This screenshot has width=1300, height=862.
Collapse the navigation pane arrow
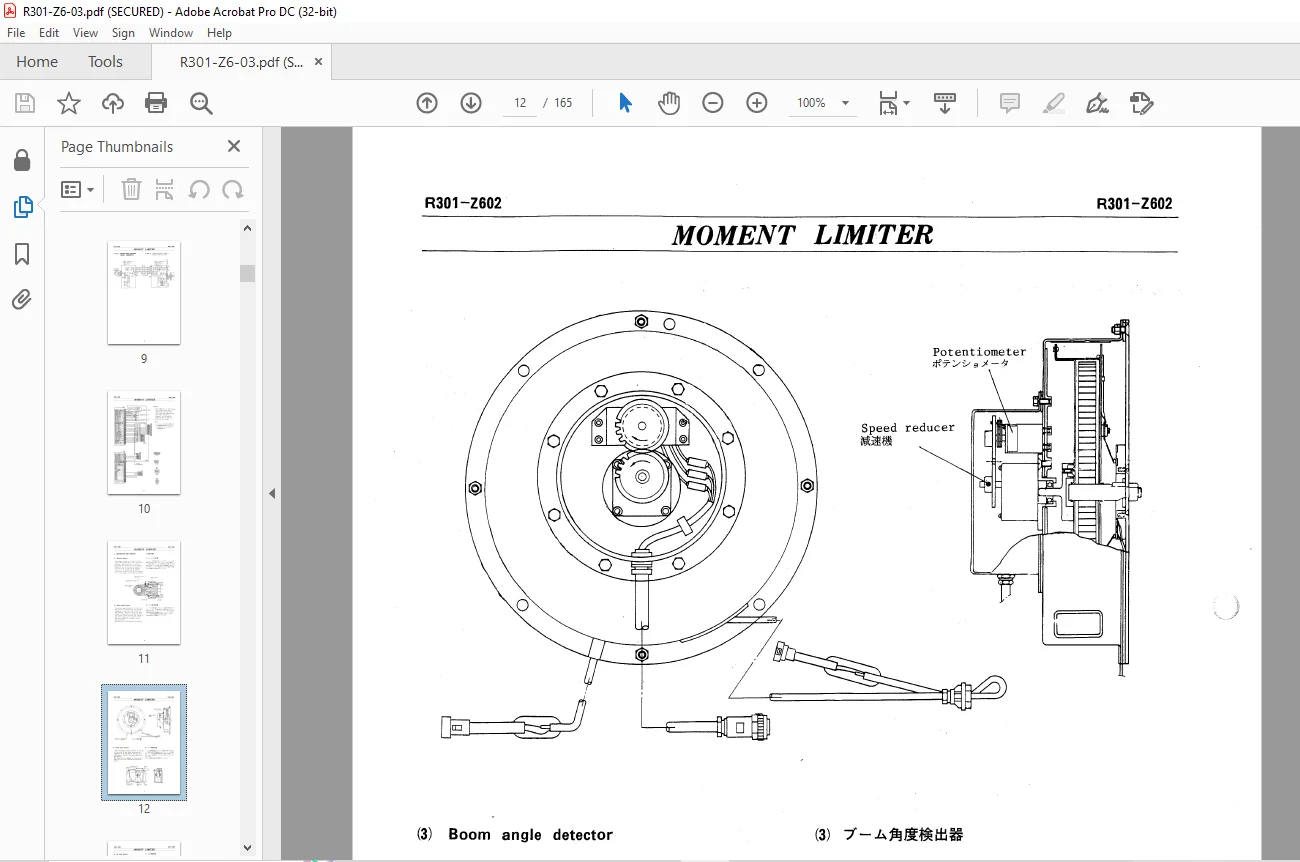[x=271, y=493]
